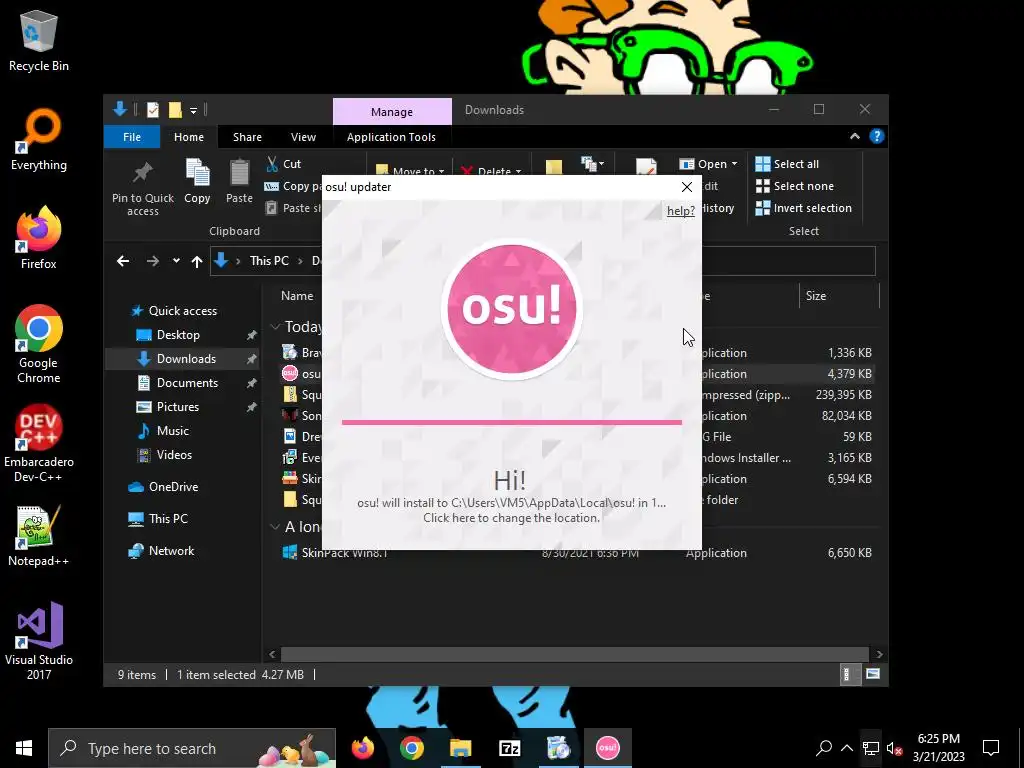Open Google Chrome desktop shortcut
The image size is (1024, 768).
39,344
